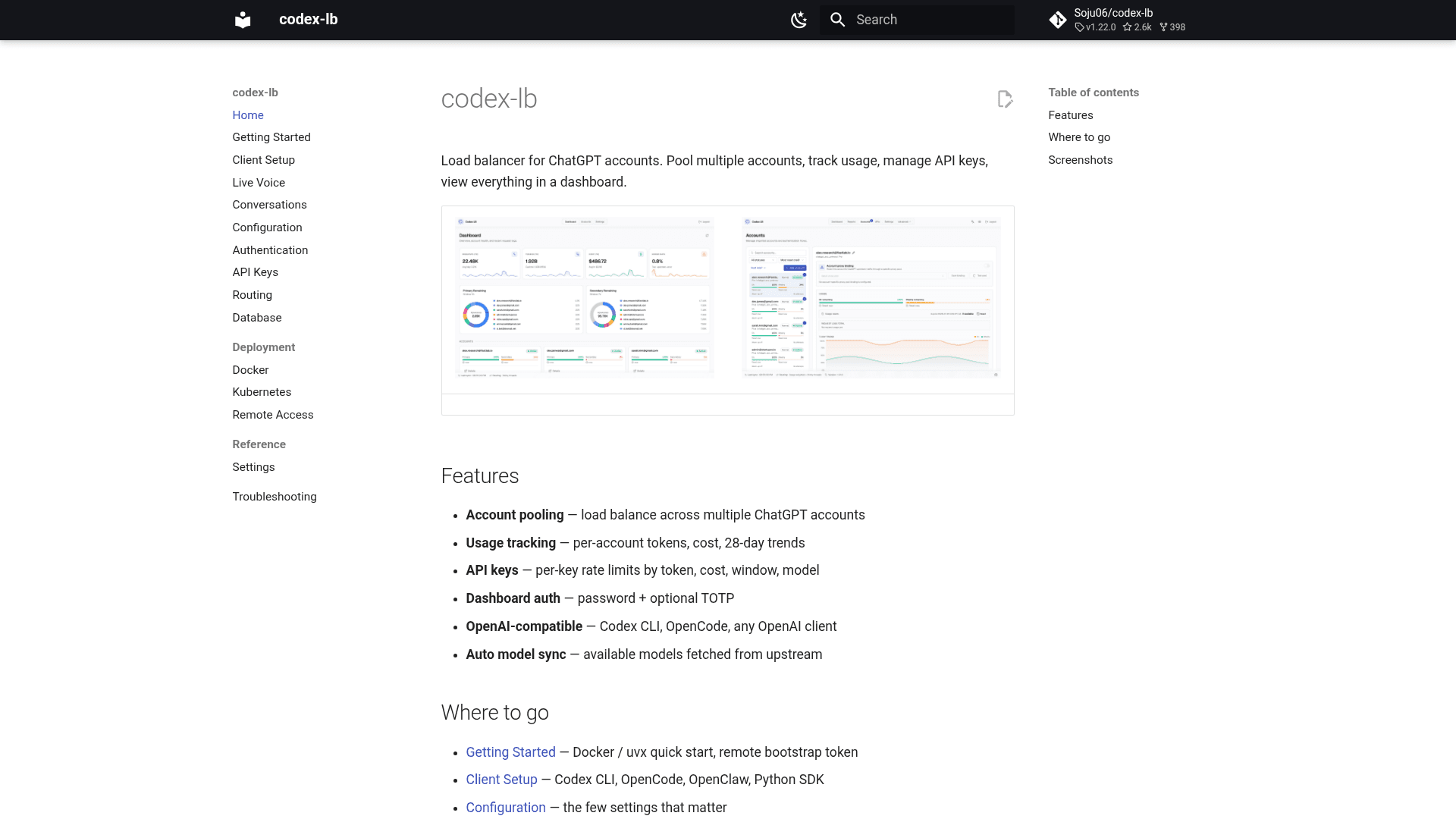Click the OpenAI-compatible feature text
Viewport: 1456px width, 819px height.
point(524,626)
